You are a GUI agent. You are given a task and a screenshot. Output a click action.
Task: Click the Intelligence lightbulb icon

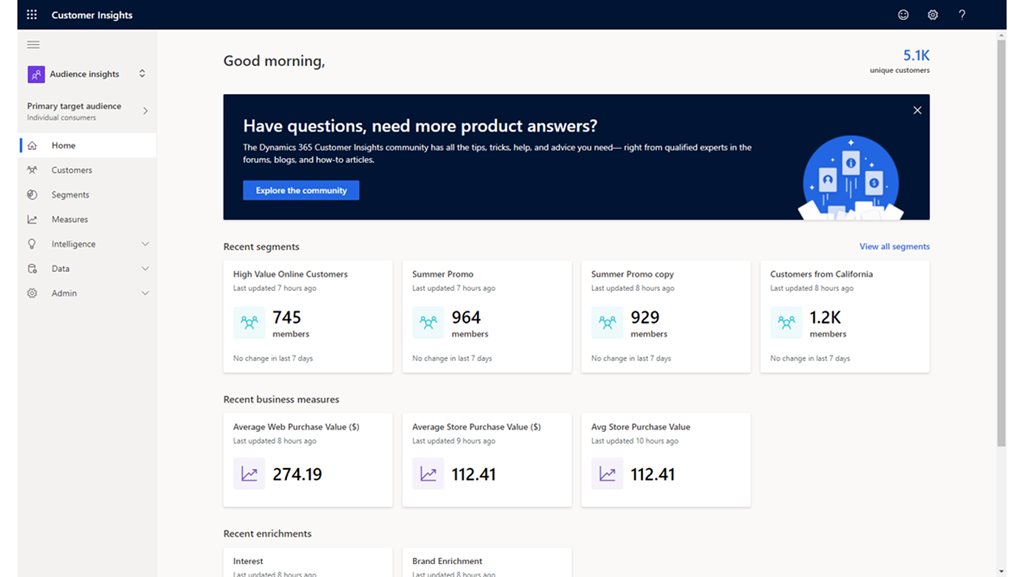click(32, 244)
